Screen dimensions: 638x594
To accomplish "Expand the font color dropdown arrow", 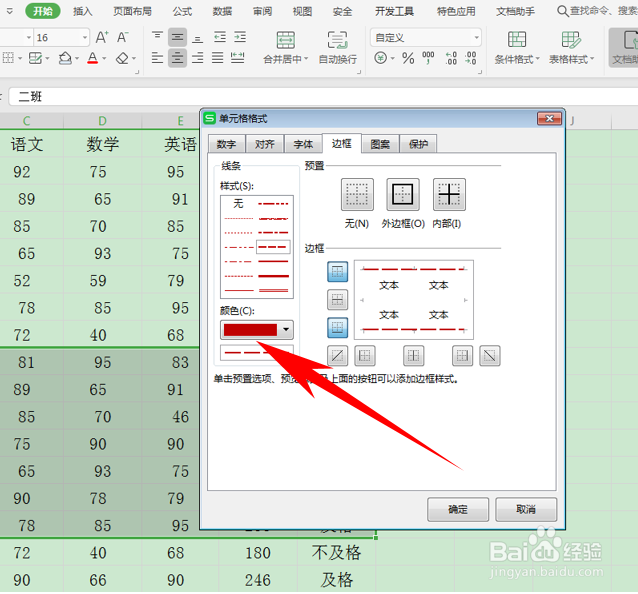I will (x=104, y=59).
